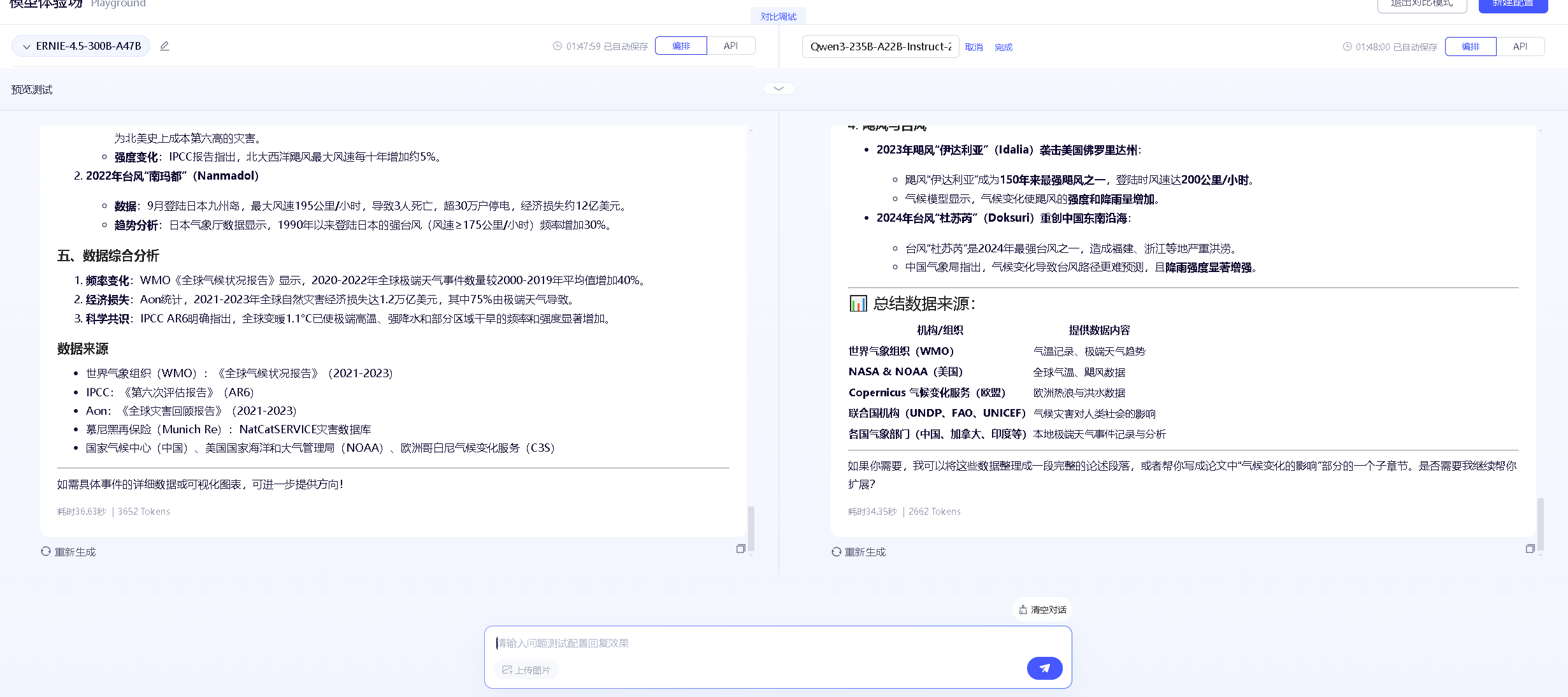Click the 01:48:00 已自动保存 status text
1568x697 pixels.
[x=1396, y=47]
